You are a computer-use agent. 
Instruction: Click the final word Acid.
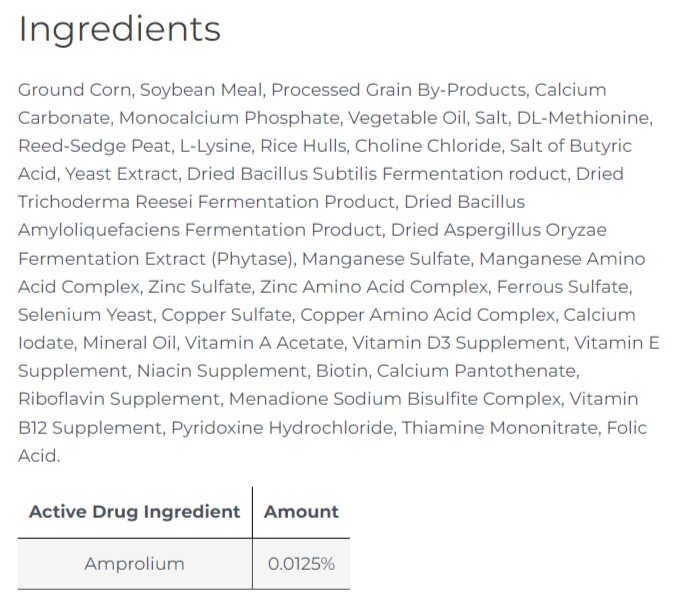coord(39,456)
